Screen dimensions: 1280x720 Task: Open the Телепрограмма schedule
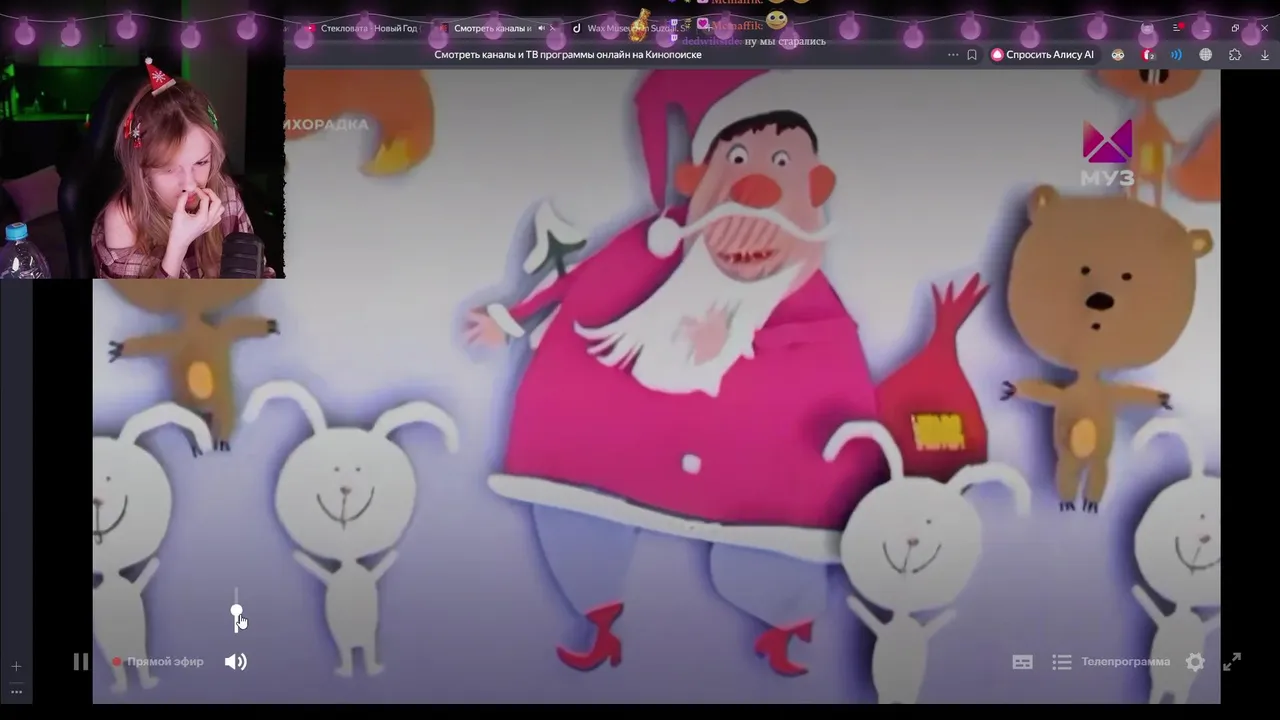[x=1111, y=662]
